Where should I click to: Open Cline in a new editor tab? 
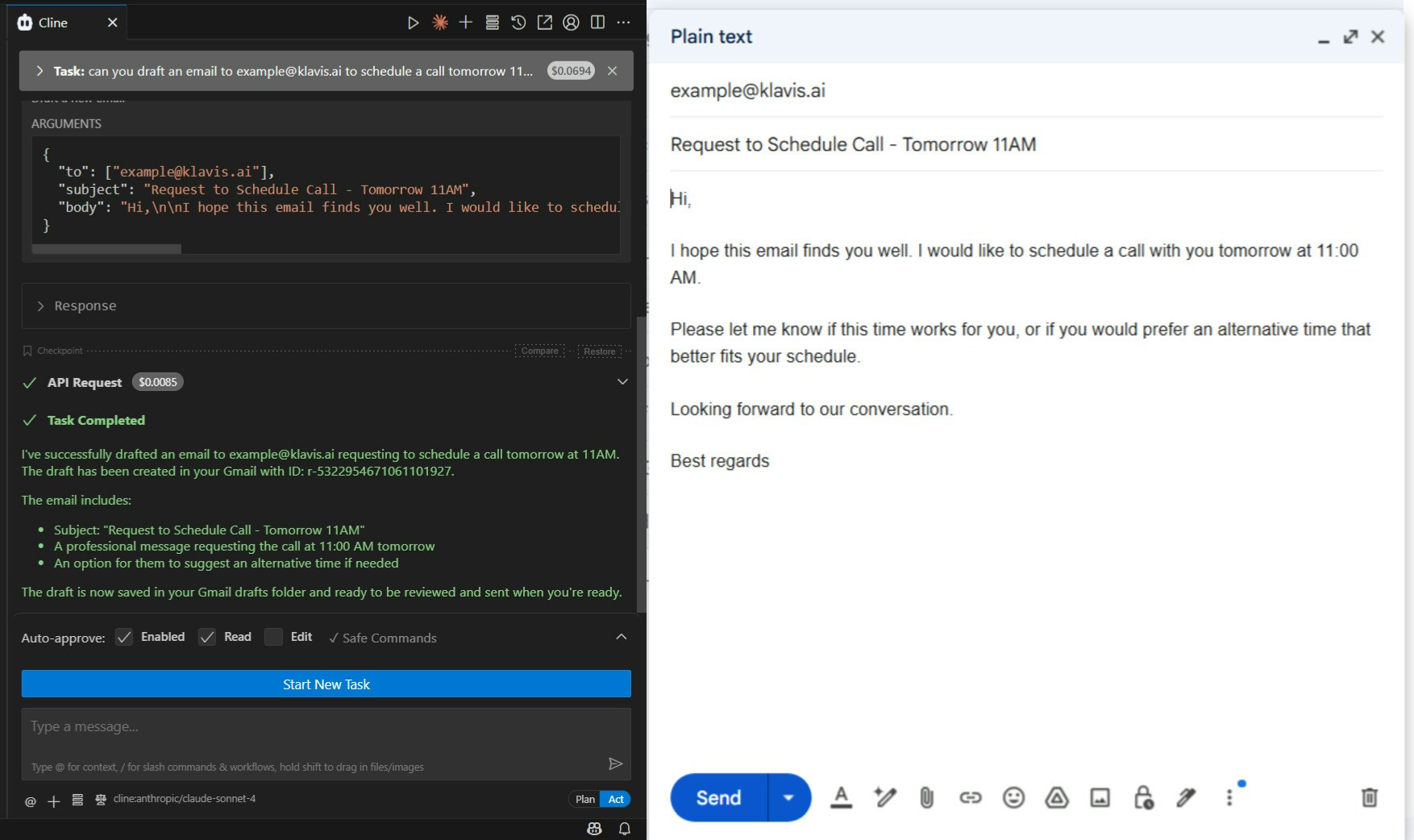tap(545, 23)
